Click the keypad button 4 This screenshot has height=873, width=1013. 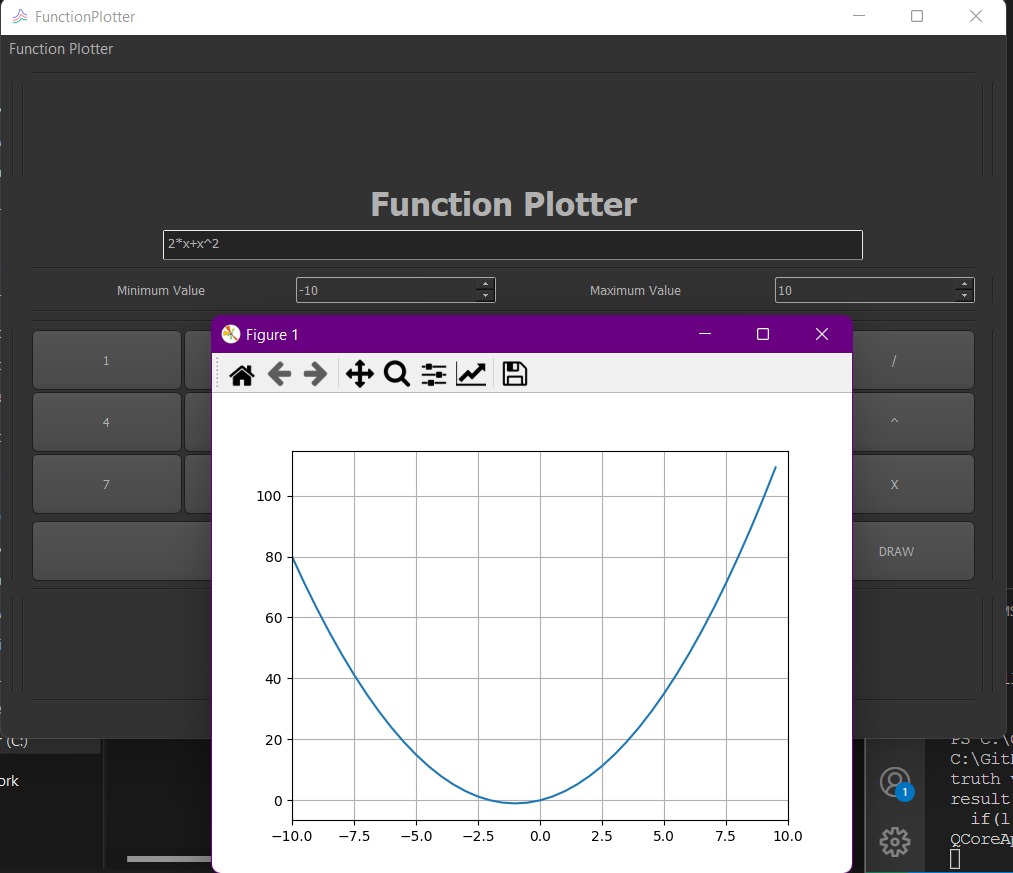[107, 423]
